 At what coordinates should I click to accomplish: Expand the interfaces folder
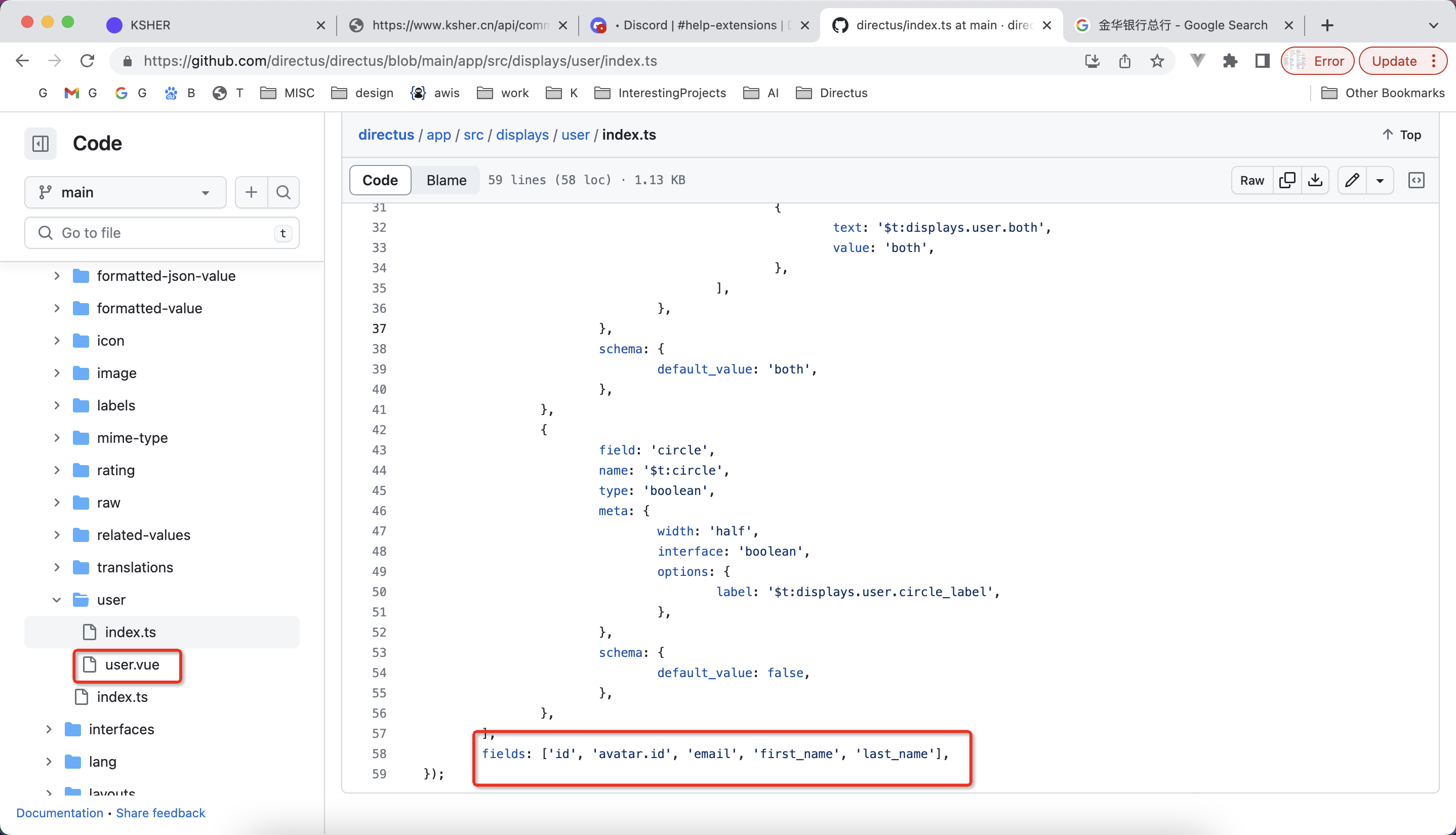tap(49, 729)
